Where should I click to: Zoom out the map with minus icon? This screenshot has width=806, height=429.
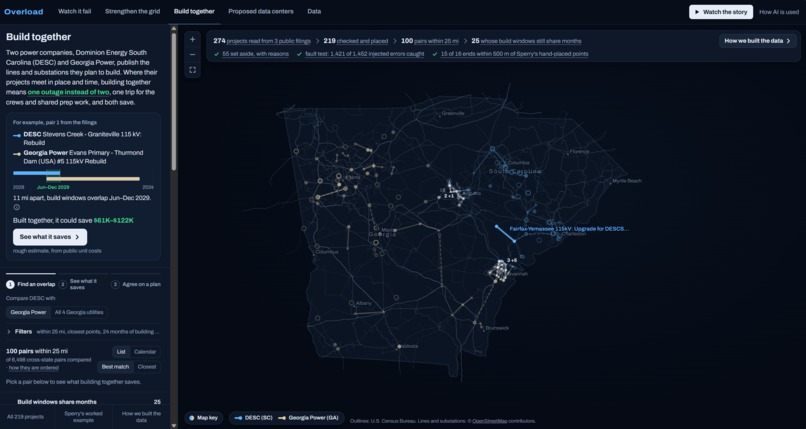click(192, 54)
